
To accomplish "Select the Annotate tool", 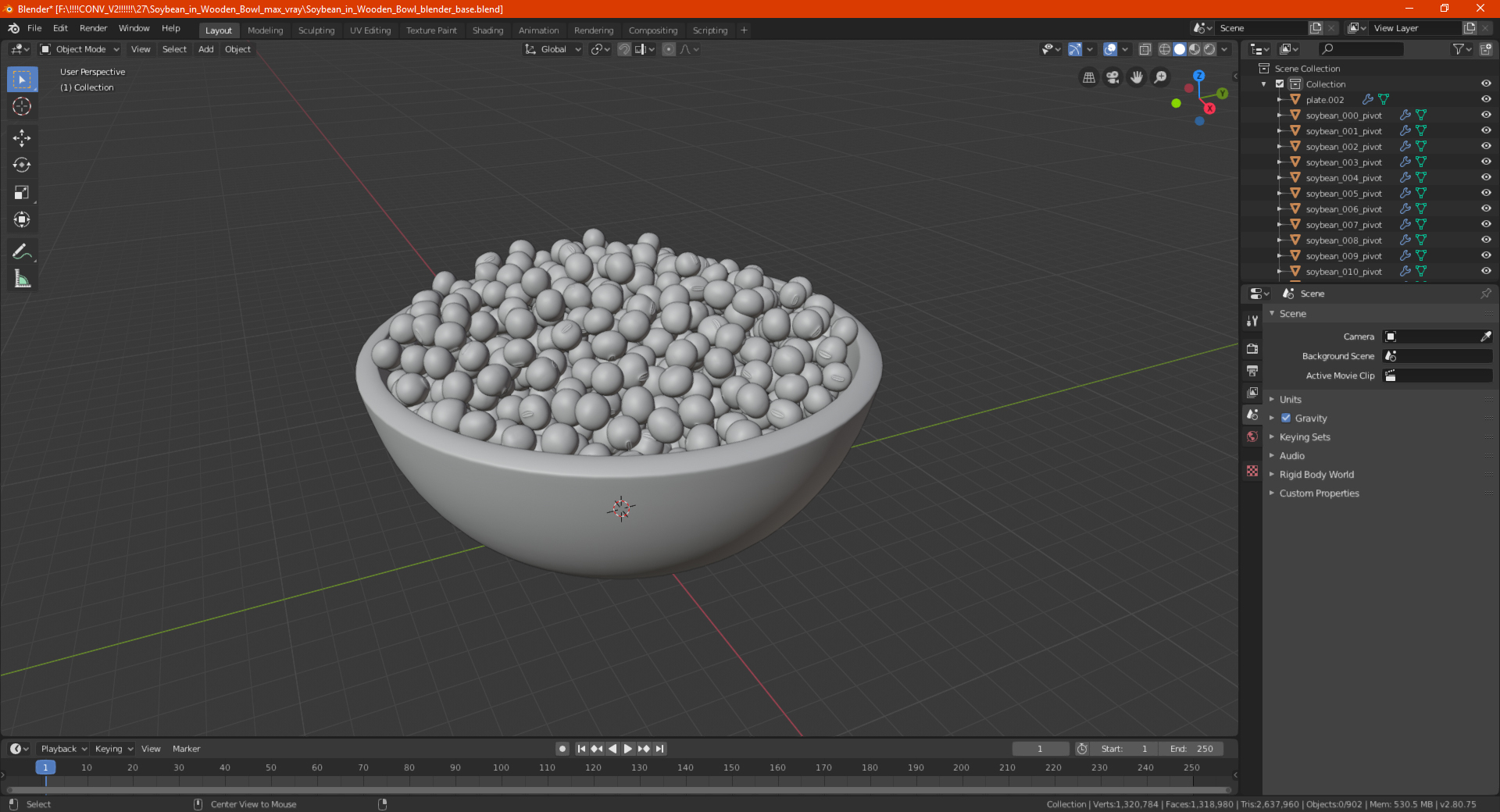I will 22,251.
